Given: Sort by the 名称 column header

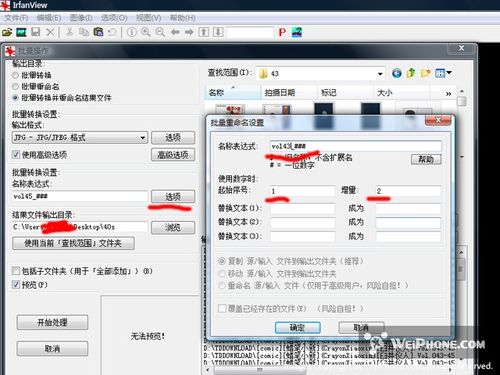Looking at the screenshot, I should pos(233,92).
